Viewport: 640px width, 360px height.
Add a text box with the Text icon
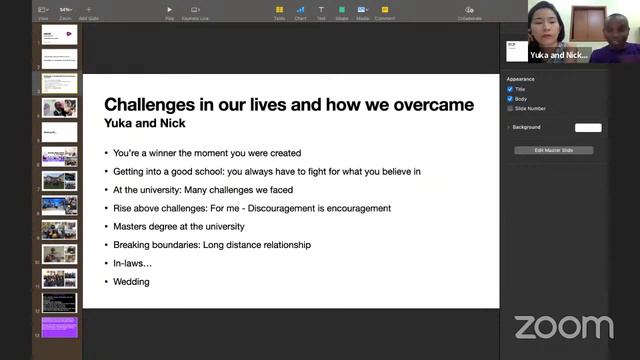(321, 10)
